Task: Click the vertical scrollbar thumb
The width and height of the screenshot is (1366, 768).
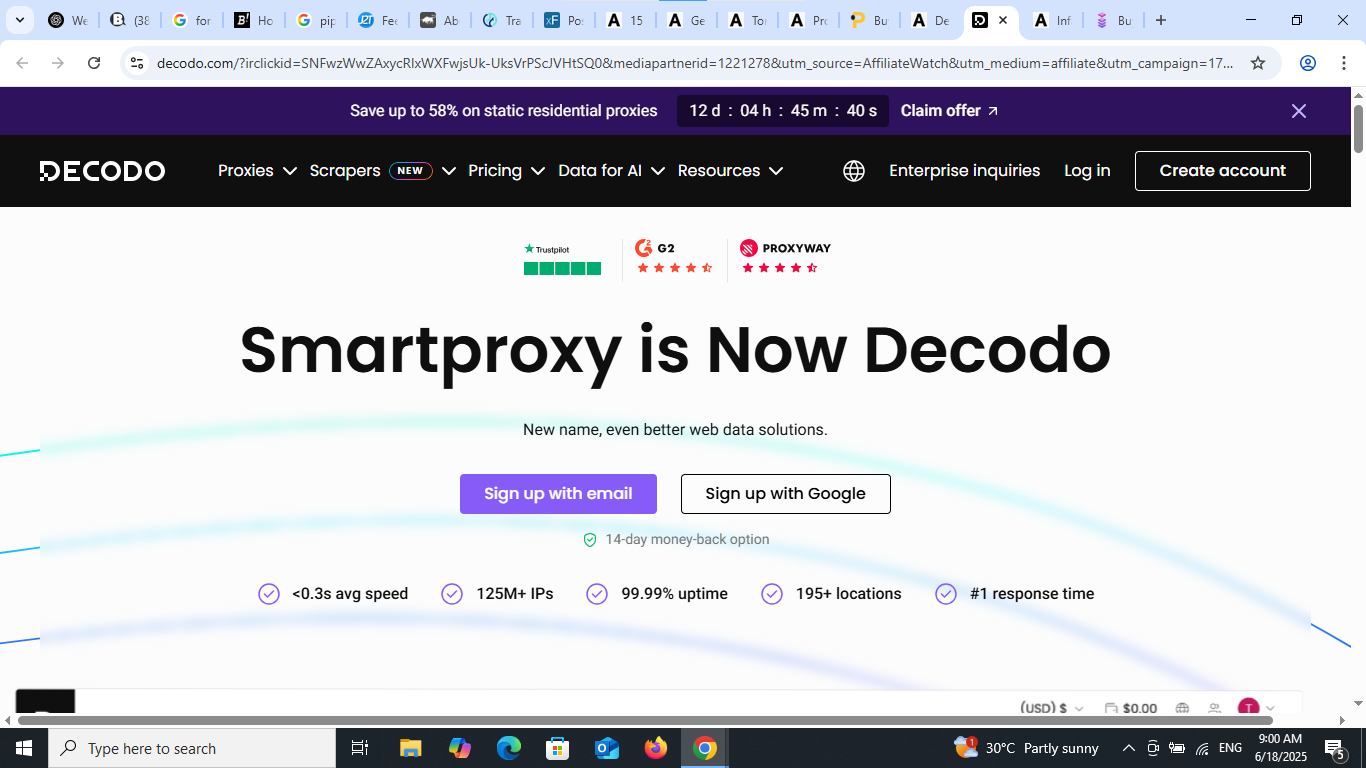Action: tap(1358, 128)
